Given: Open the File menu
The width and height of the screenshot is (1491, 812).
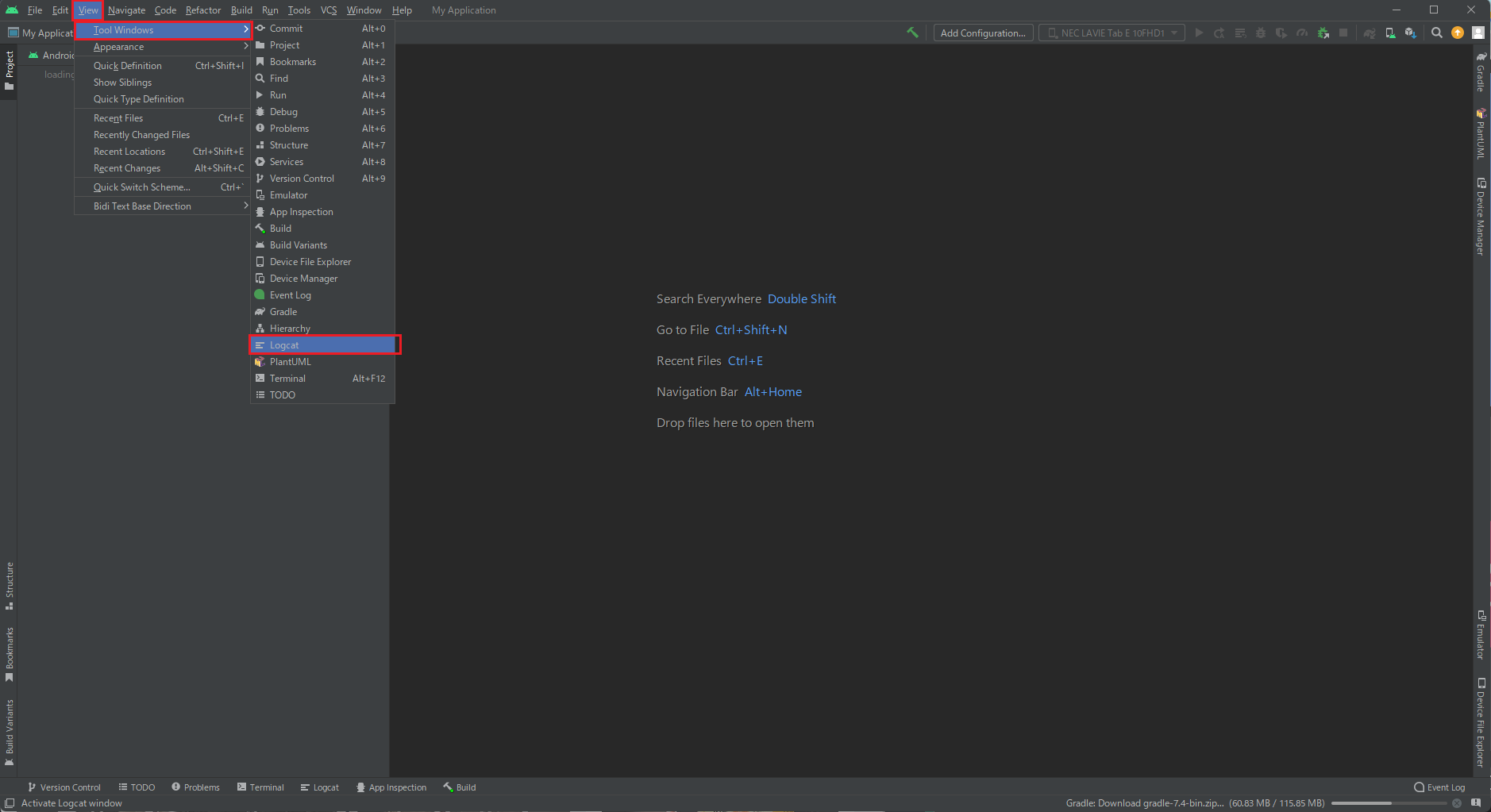Looking at the screenshot, I should 35,10.
